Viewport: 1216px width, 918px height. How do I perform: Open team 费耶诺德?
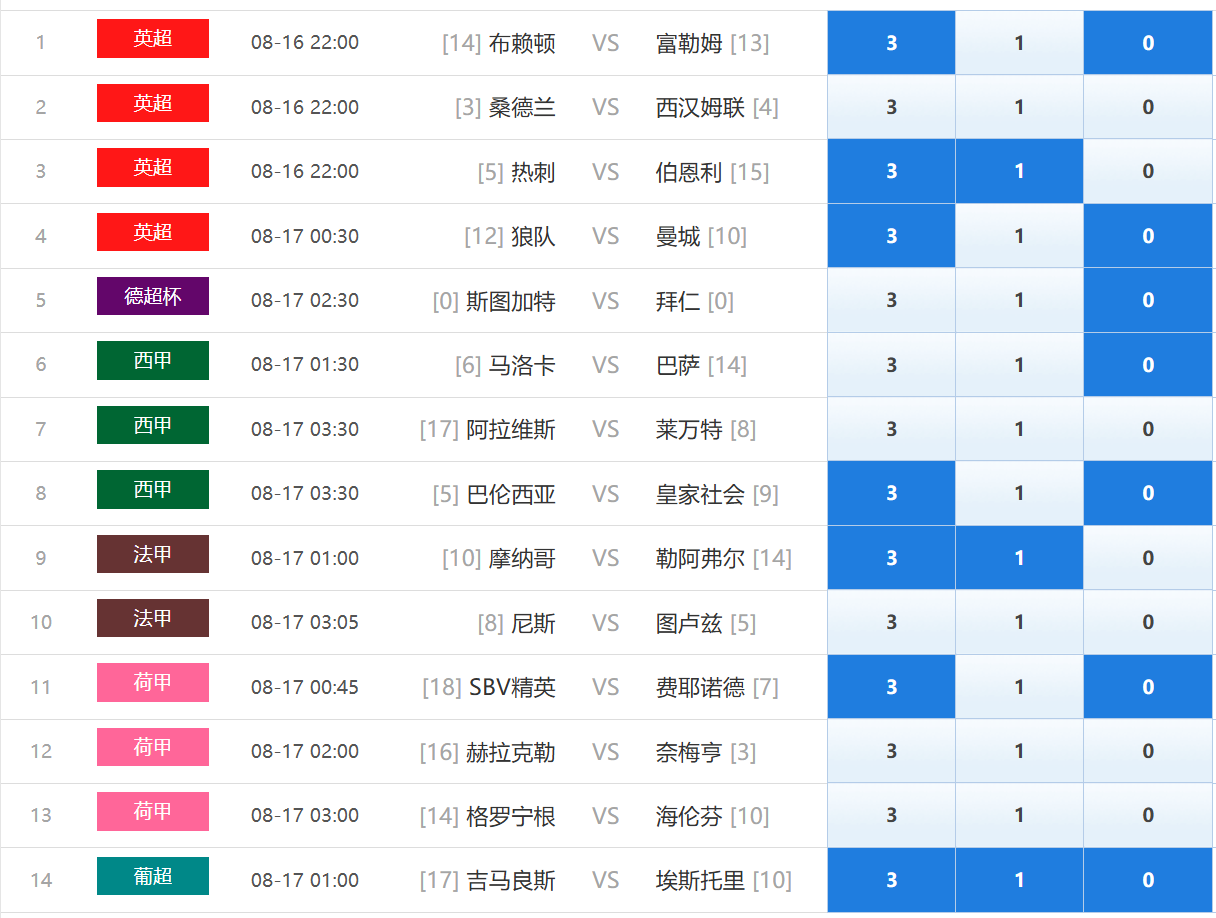(x=700, y=688)
